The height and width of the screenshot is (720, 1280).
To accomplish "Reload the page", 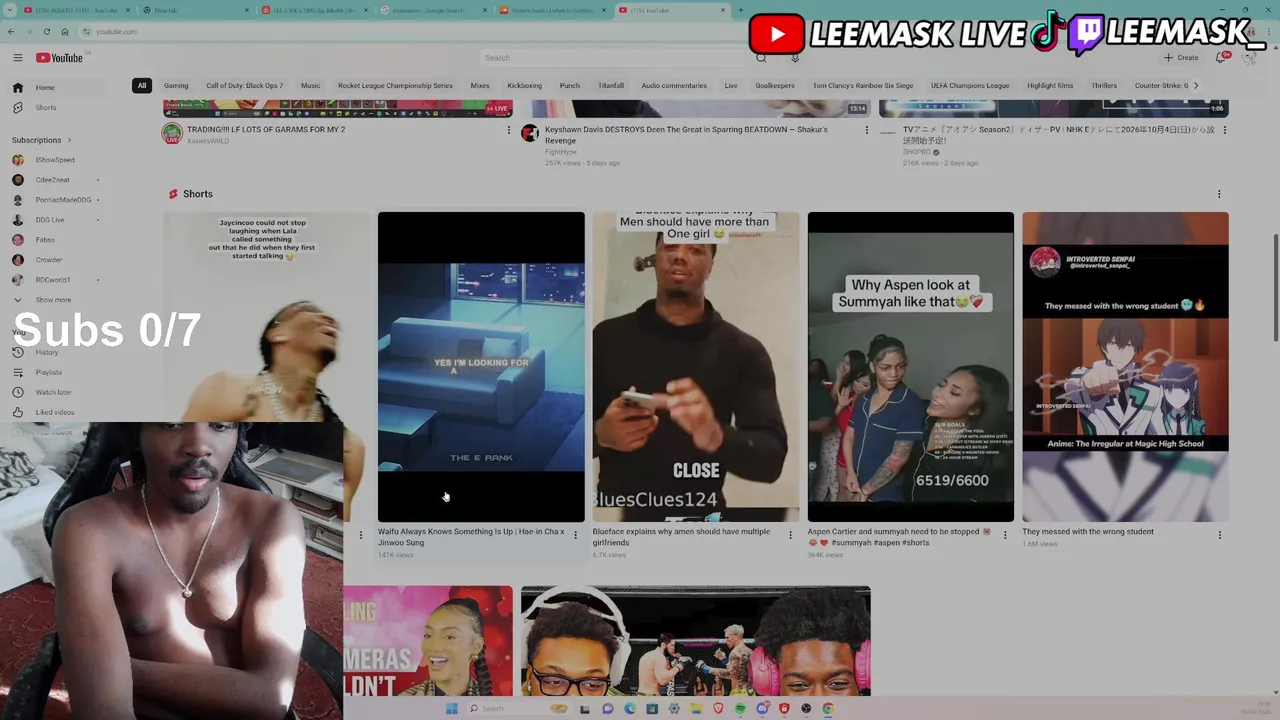I will (46, 31).
